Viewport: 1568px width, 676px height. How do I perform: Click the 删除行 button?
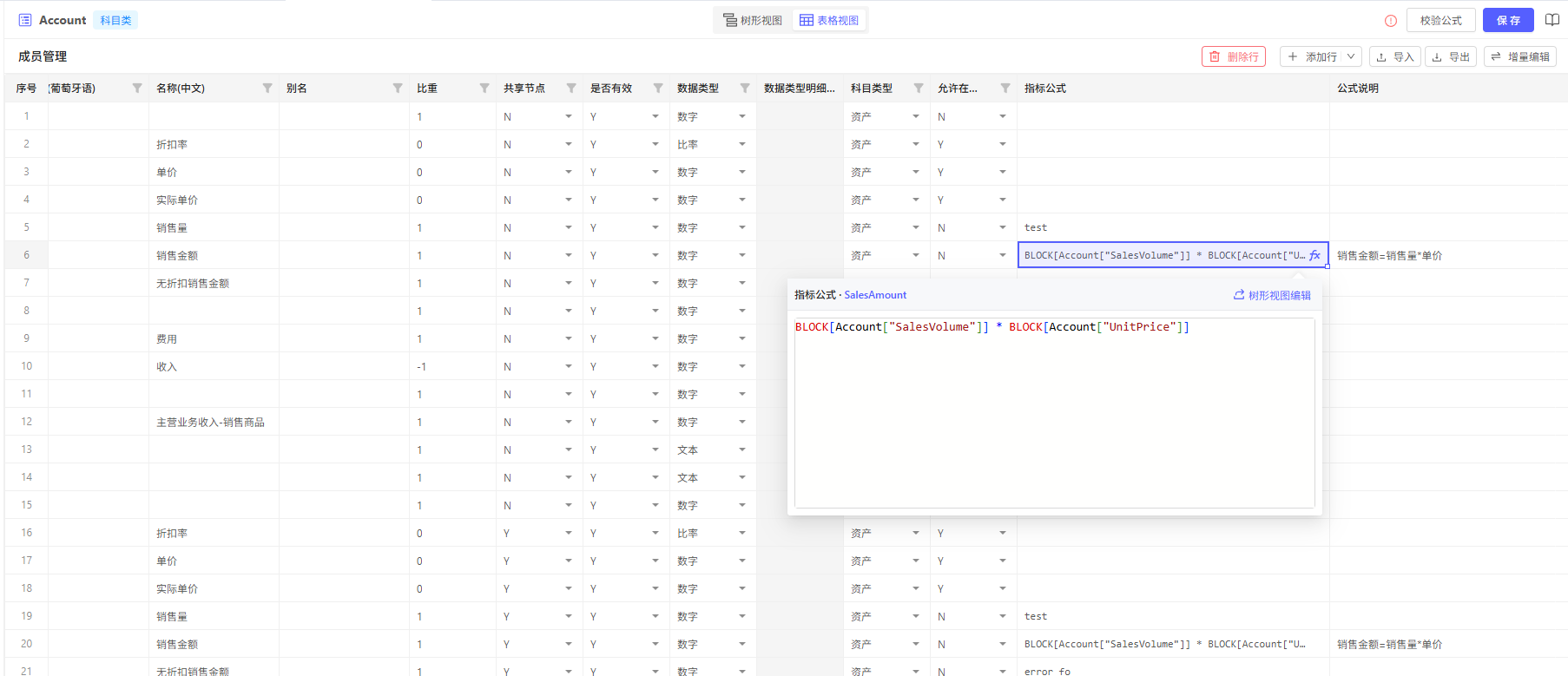point(1234,56)
